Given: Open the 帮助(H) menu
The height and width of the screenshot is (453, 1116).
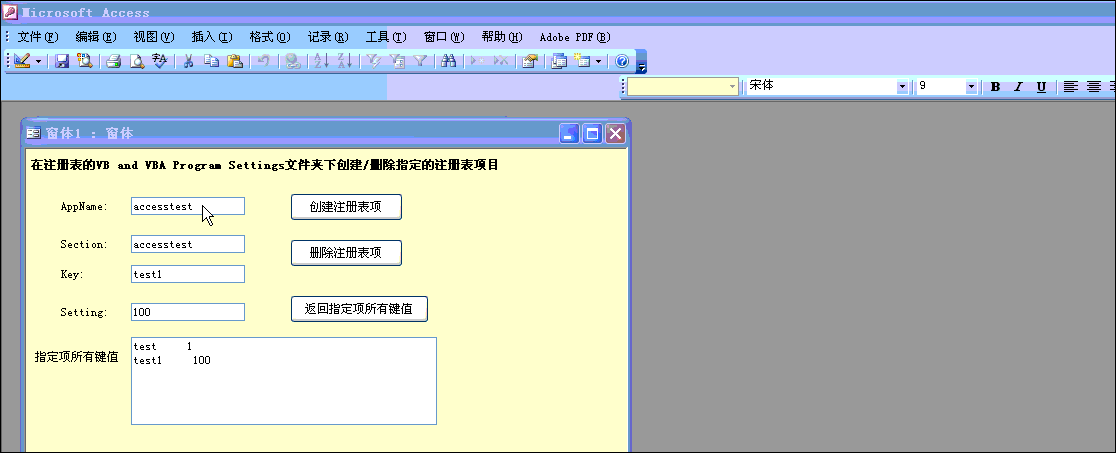Looking at the screenshot, I should click(x=502, y=37).
